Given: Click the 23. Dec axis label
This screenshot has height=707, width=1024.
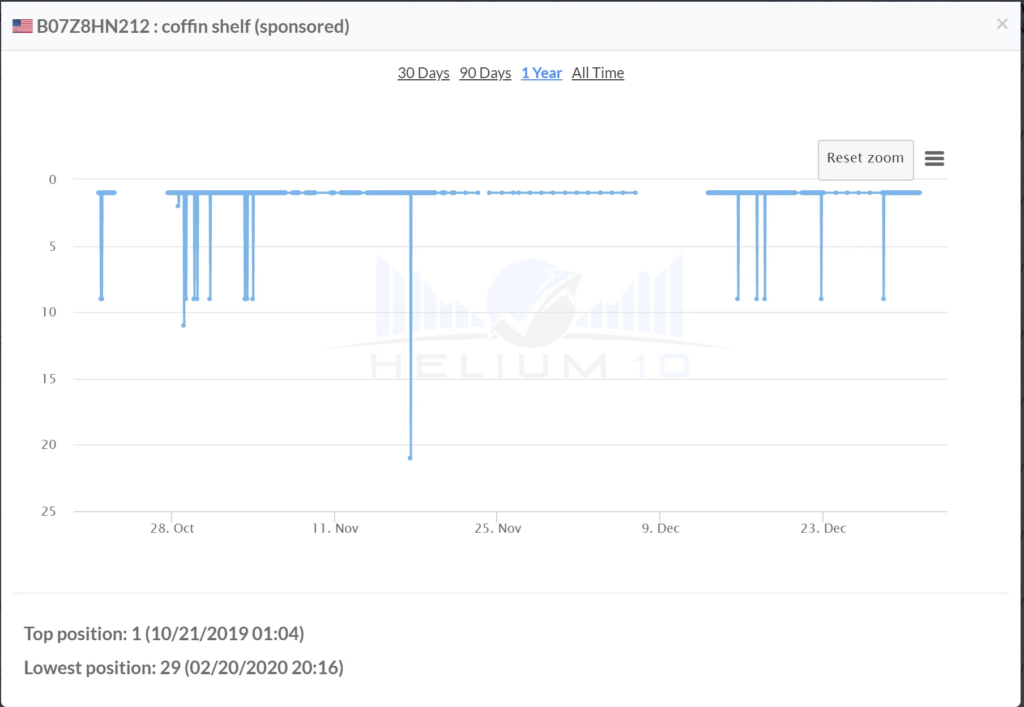Looking at the screenshot, I should [x=823, y=527].
